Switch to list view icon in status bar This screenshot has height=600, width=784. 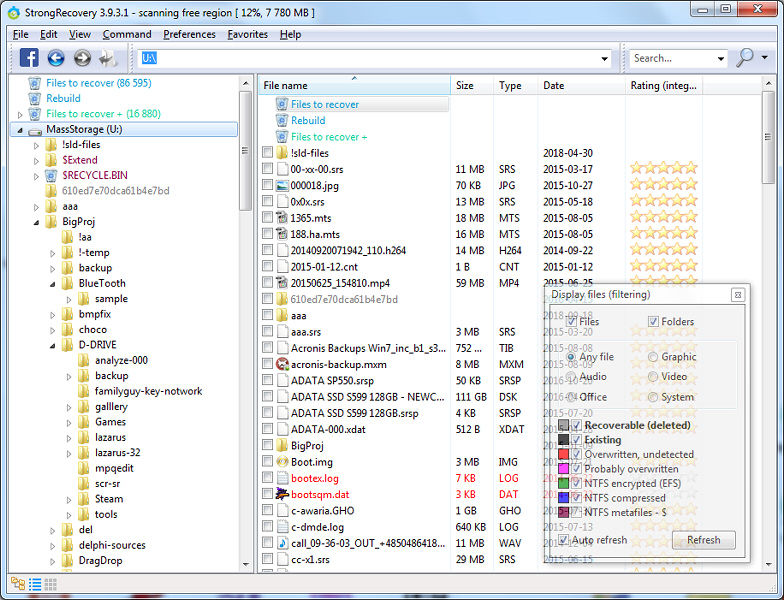click(35, 584)
